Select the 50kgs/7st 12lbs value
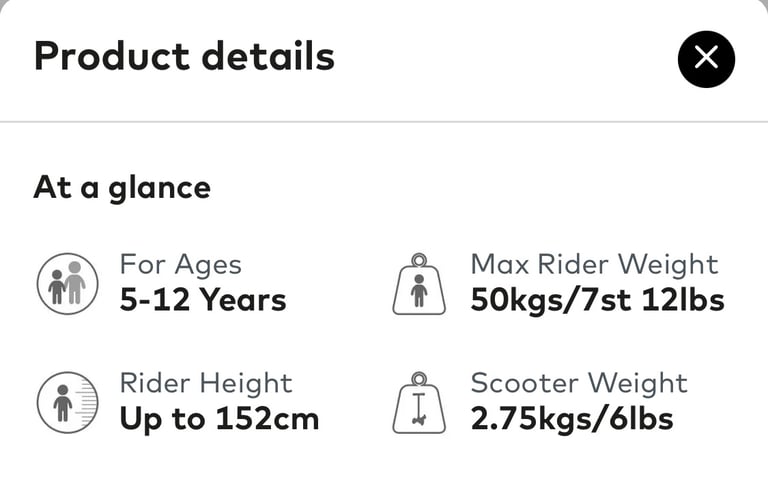The height and width of the screenshot is (490, 768). 597,300
